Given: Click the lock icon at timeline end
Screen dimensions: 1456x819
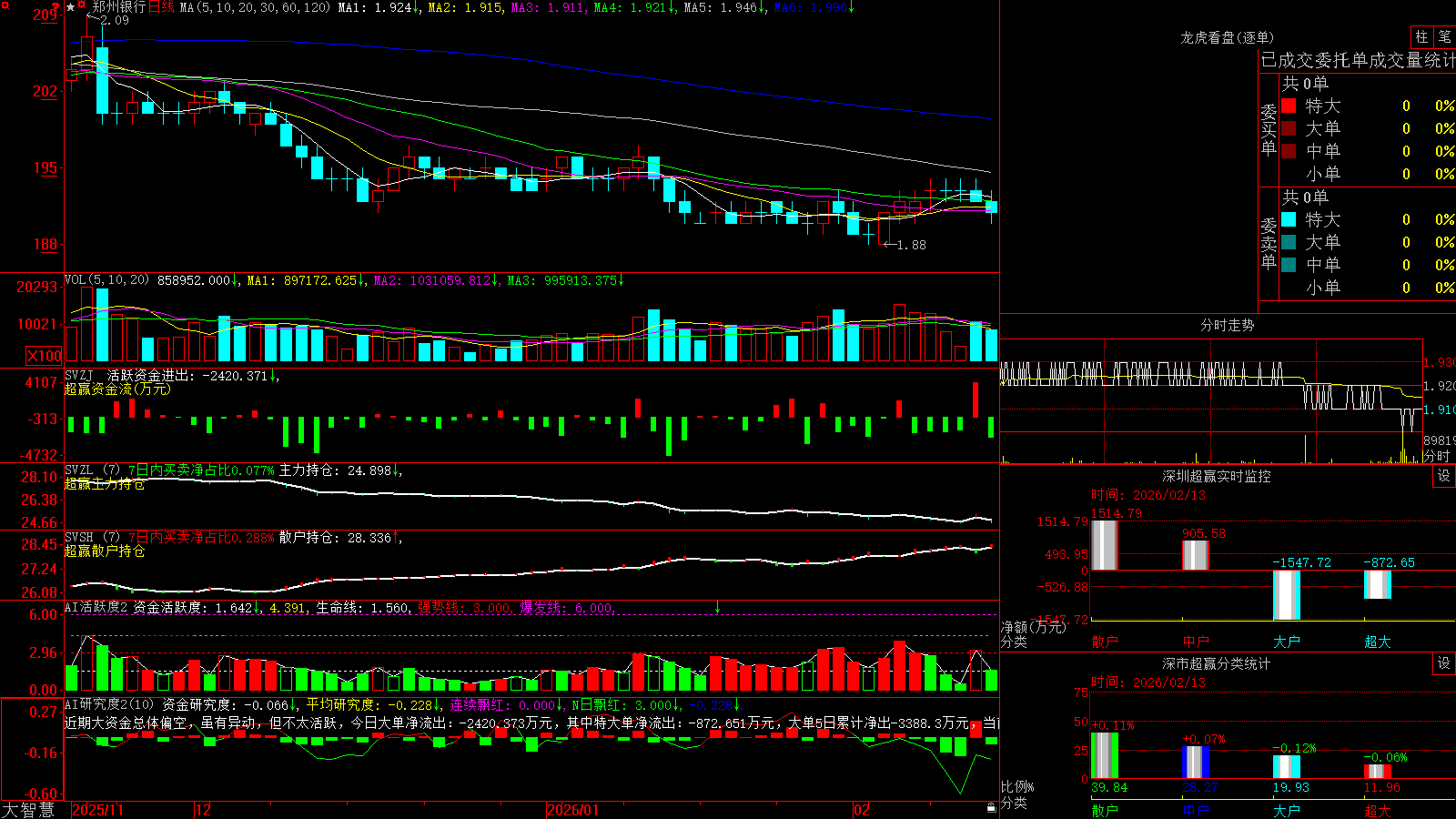Looking at the screenshot, I should [x=991, y=808].
